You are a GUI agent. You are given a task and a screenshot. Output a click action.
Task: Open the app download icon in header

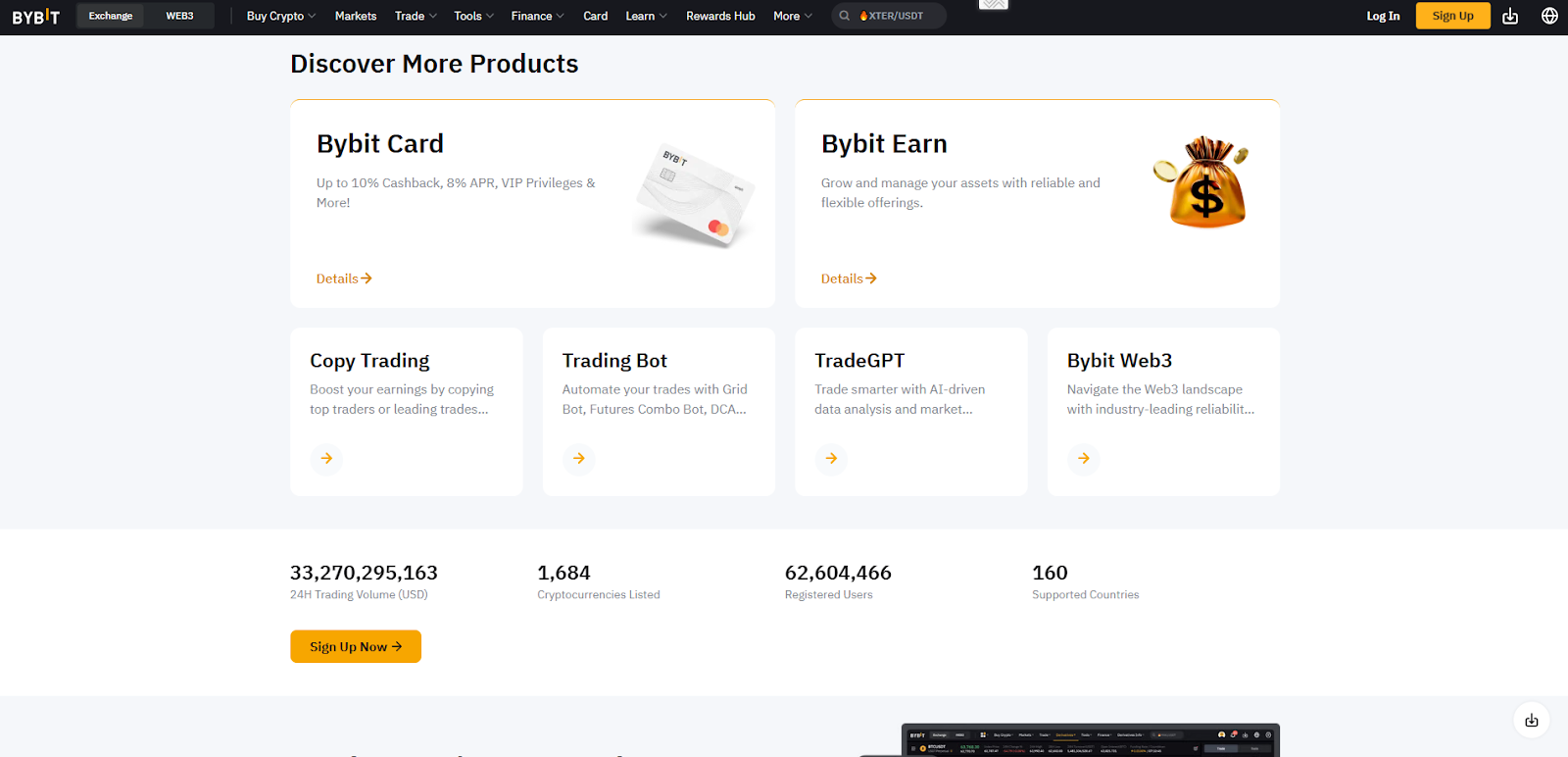(1510, 16)
